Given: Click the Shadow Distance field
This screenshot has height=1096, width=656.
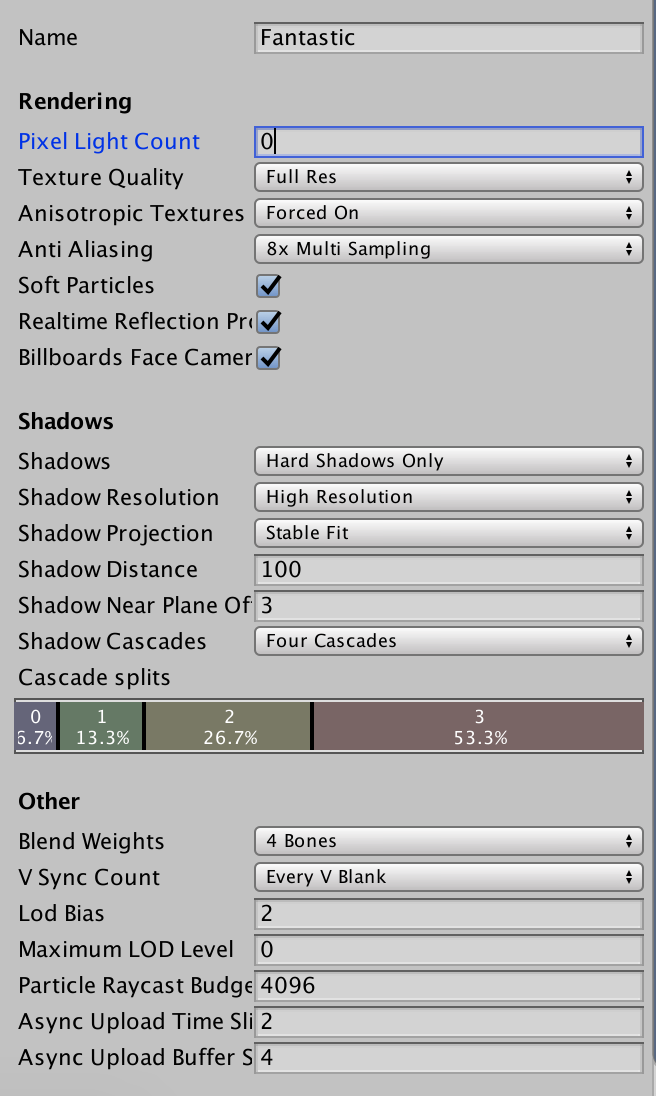Looking at the screenshot, I should click(x=448, y=570).
